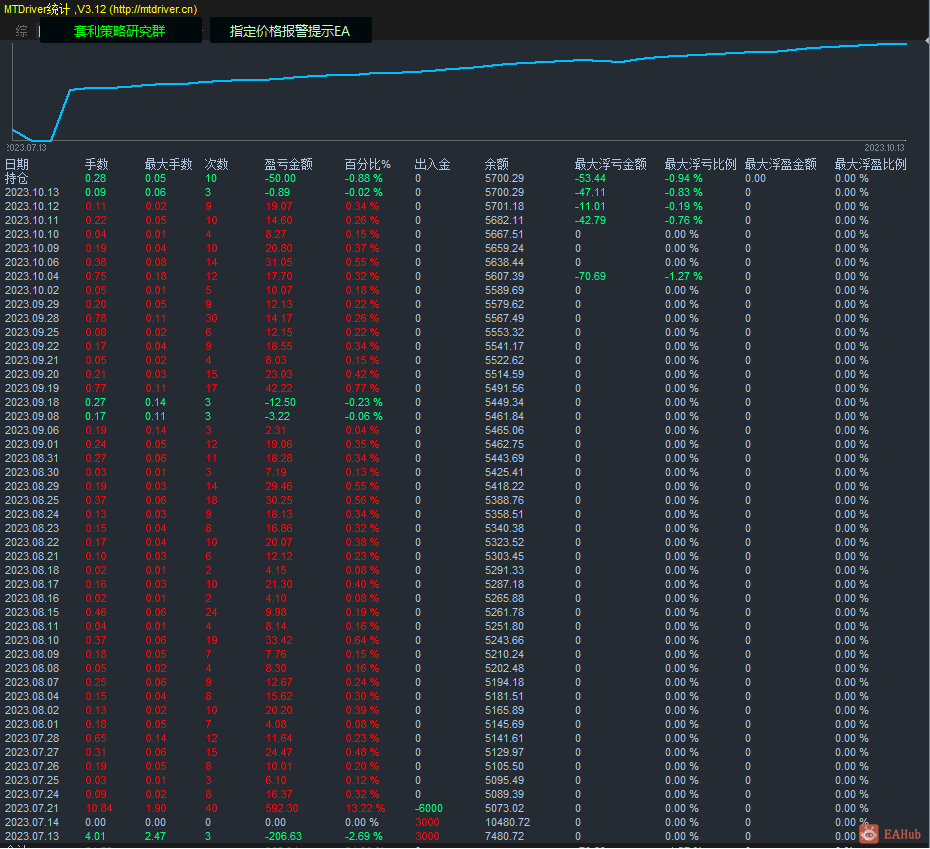Click the 592.30 profit value

(282, 809)
